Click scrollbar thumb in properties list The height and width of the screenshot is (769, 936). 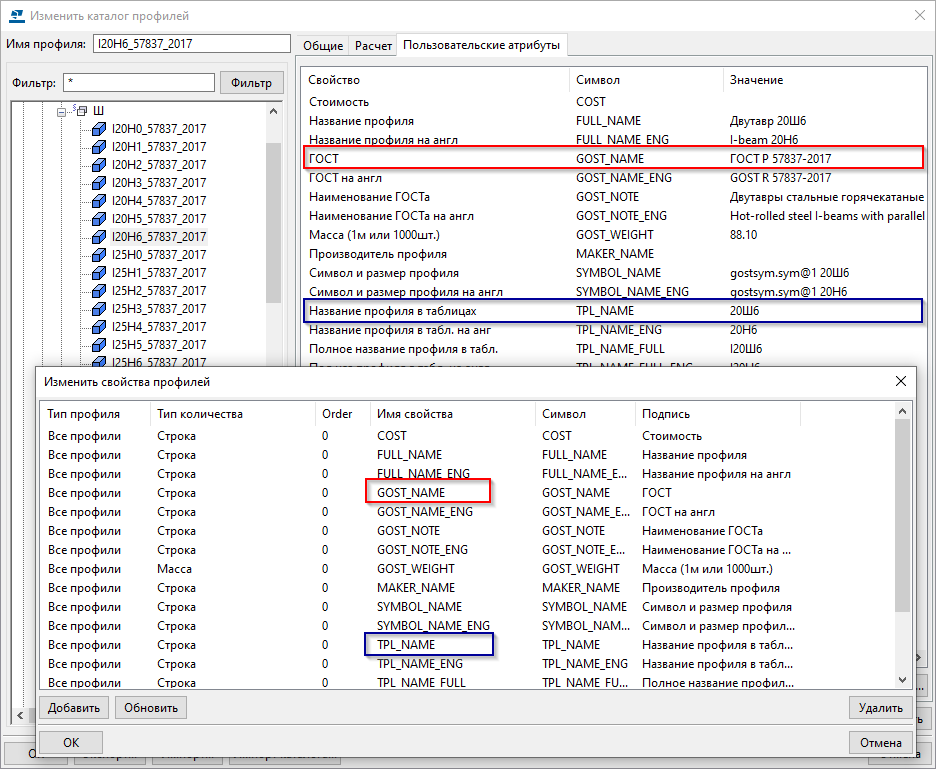coord(903,515)
